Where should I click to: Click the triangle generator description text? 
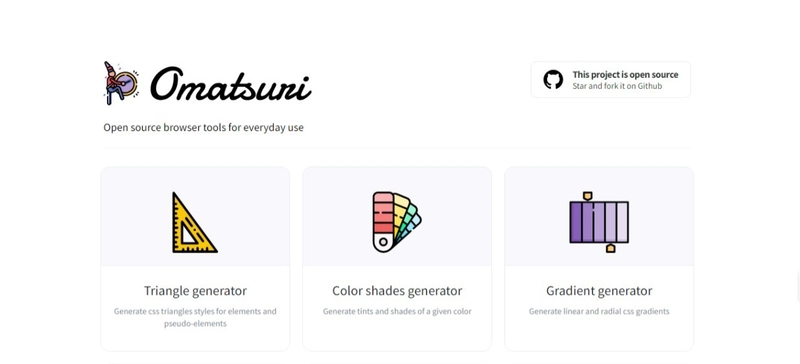pos(195,317)
